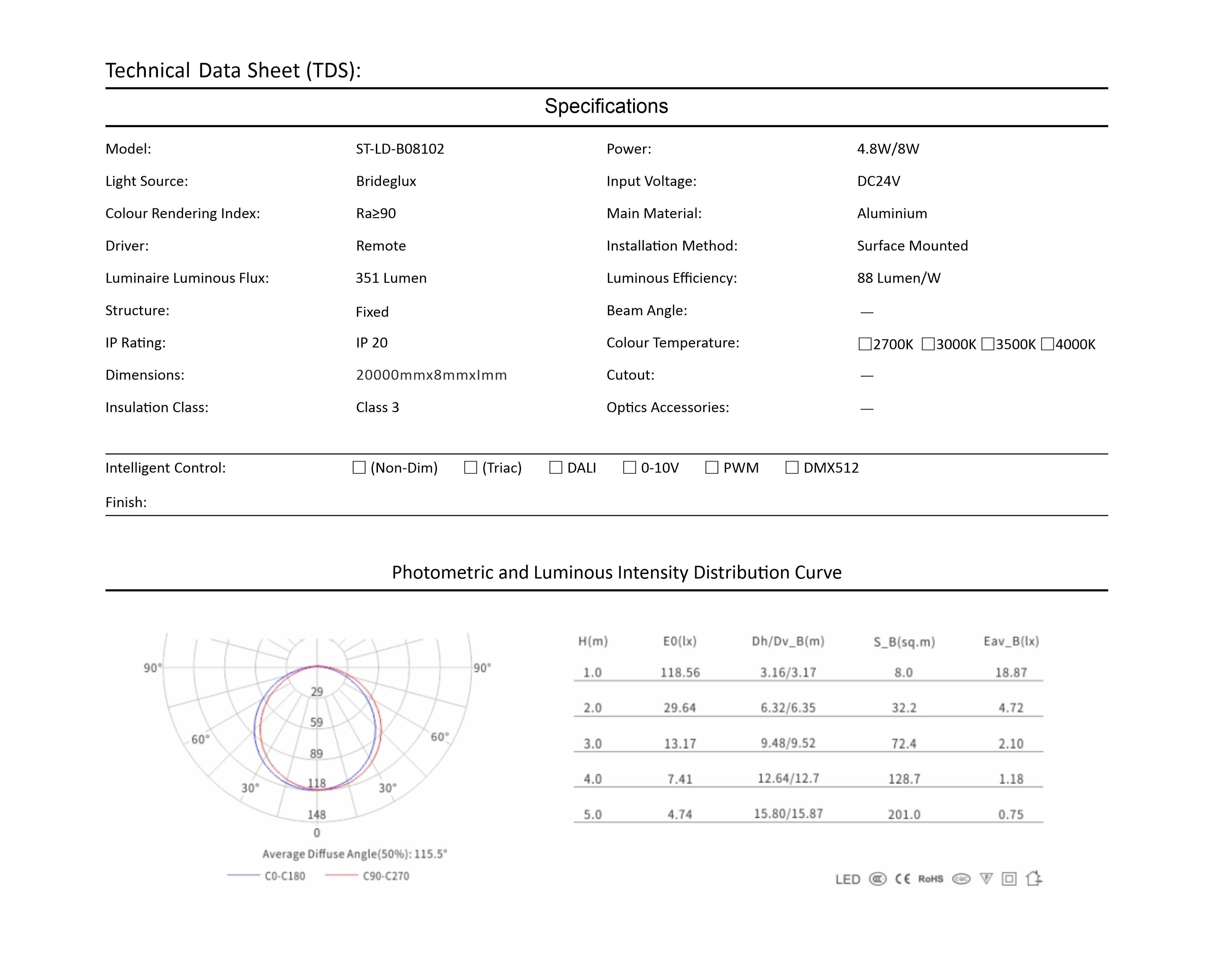This screenshot has width=1210, height=980.
Task: Click the double-square Class II icon
Action: (x=1009, y=879)
